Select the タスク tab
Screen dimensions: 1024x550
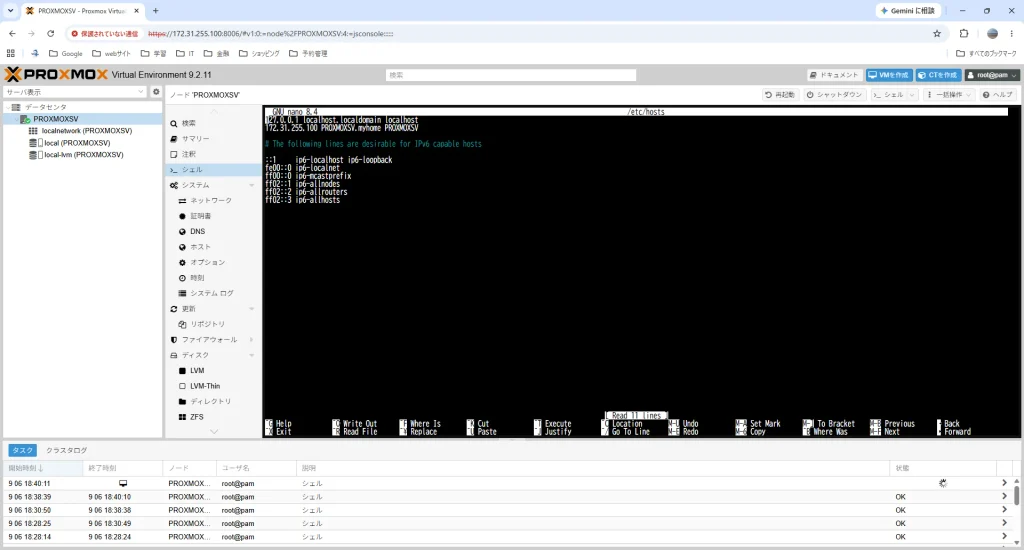[x=23, y=450]
